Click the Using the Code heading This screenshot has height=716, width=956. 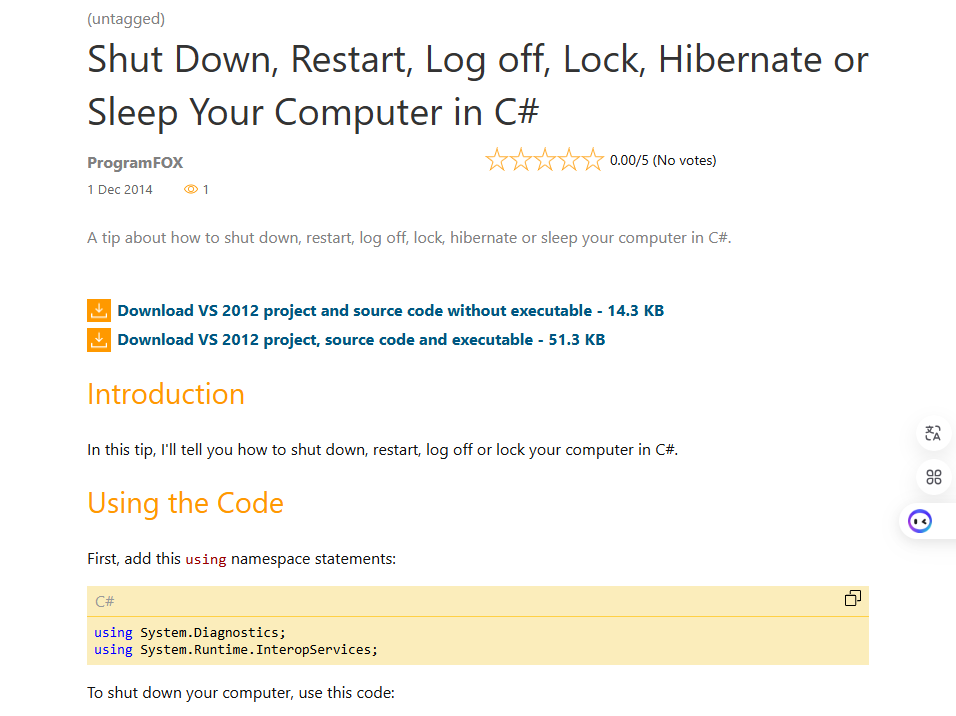tap(185, 503)
